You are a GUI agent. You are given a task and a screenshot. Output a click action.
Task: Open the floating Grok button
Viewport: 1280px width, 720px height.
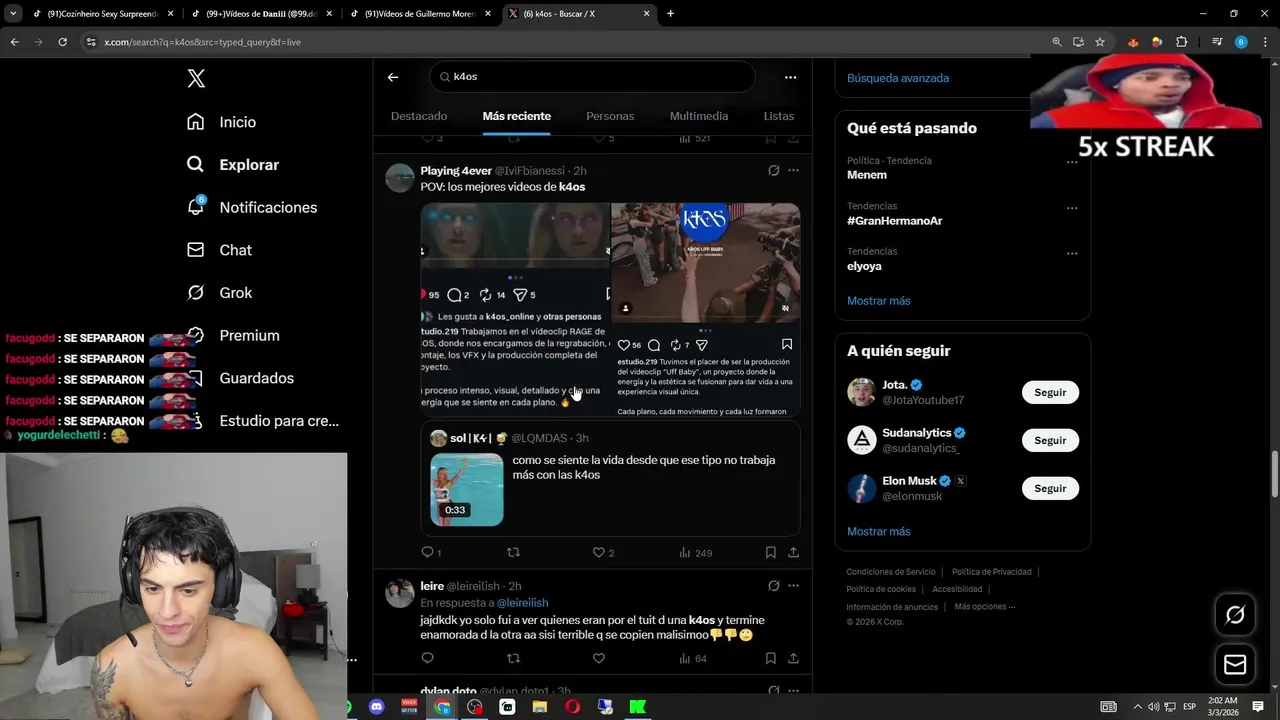[1235, 615]
